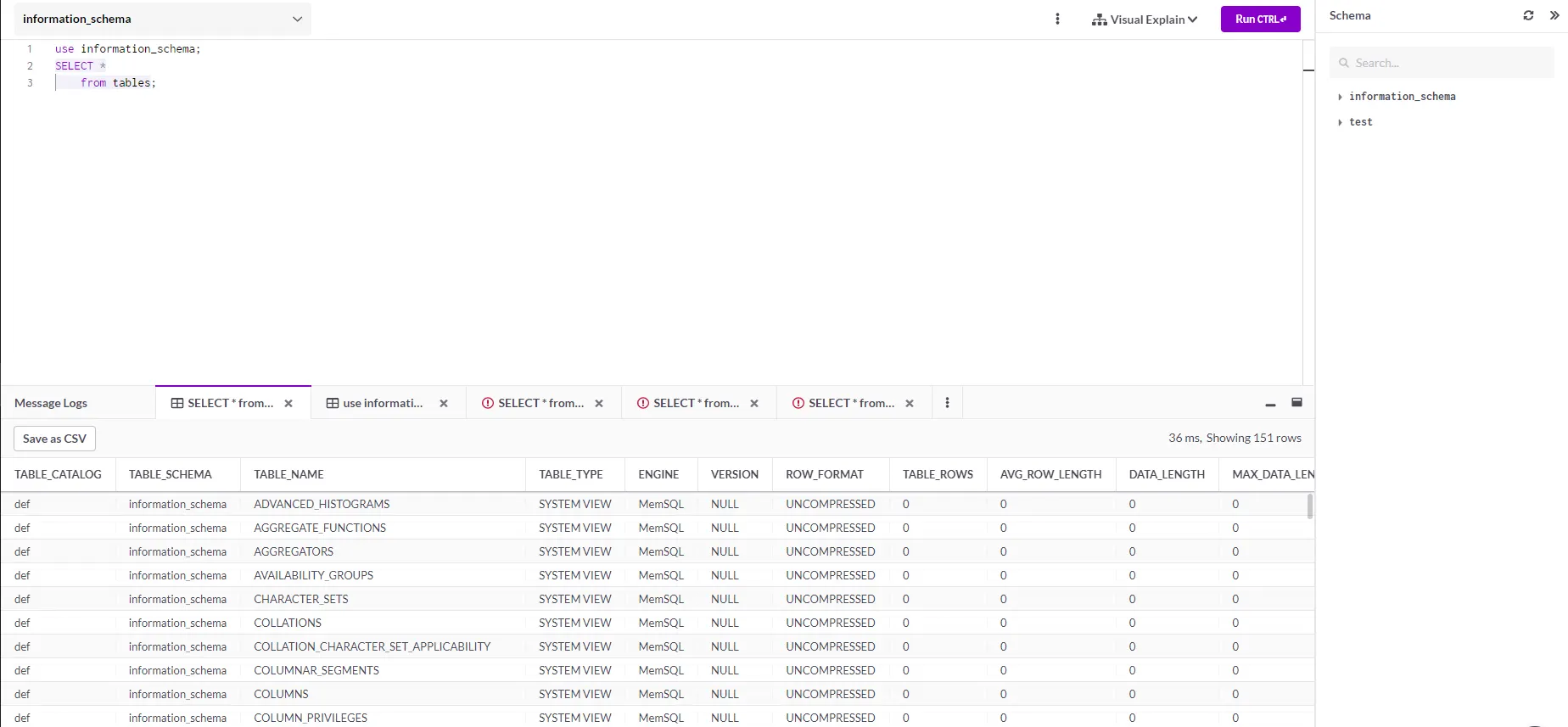Minimize the results panel
This screenshot has height=727, width=1568.
[x=1270, y=404]
